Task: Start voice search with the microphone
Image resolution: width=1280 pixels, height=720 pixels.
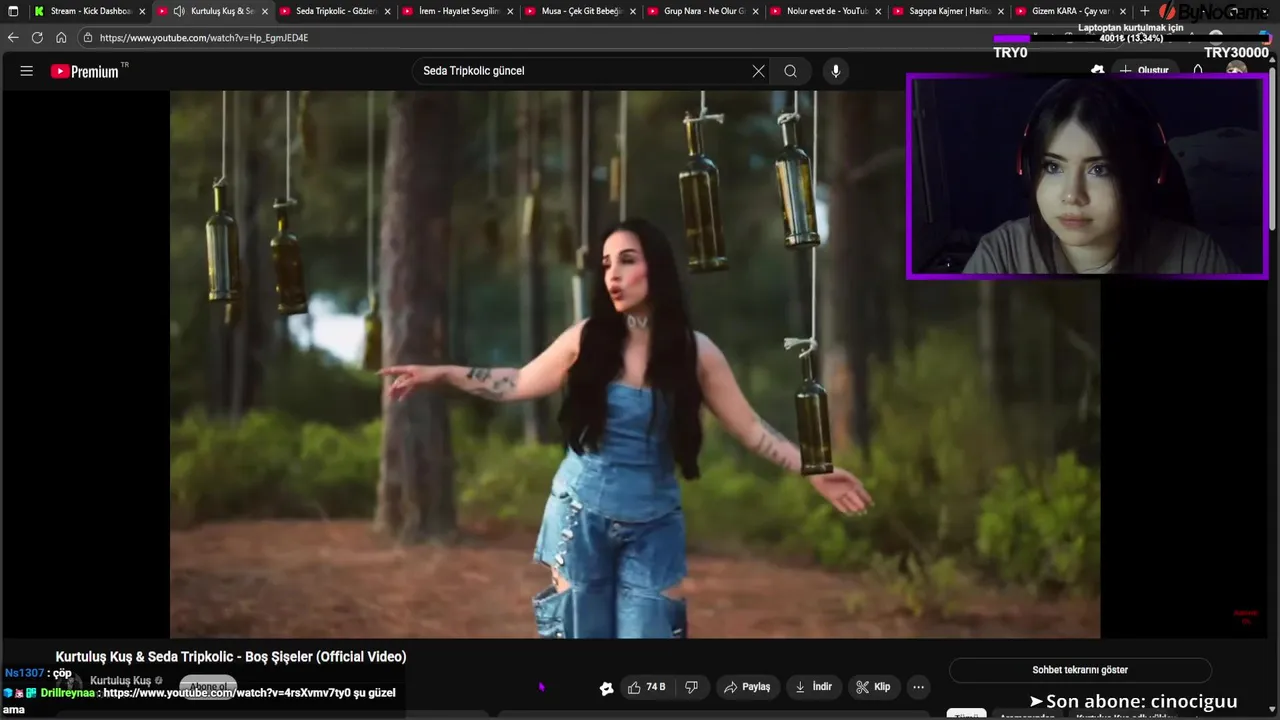Action: pos(835,71)
